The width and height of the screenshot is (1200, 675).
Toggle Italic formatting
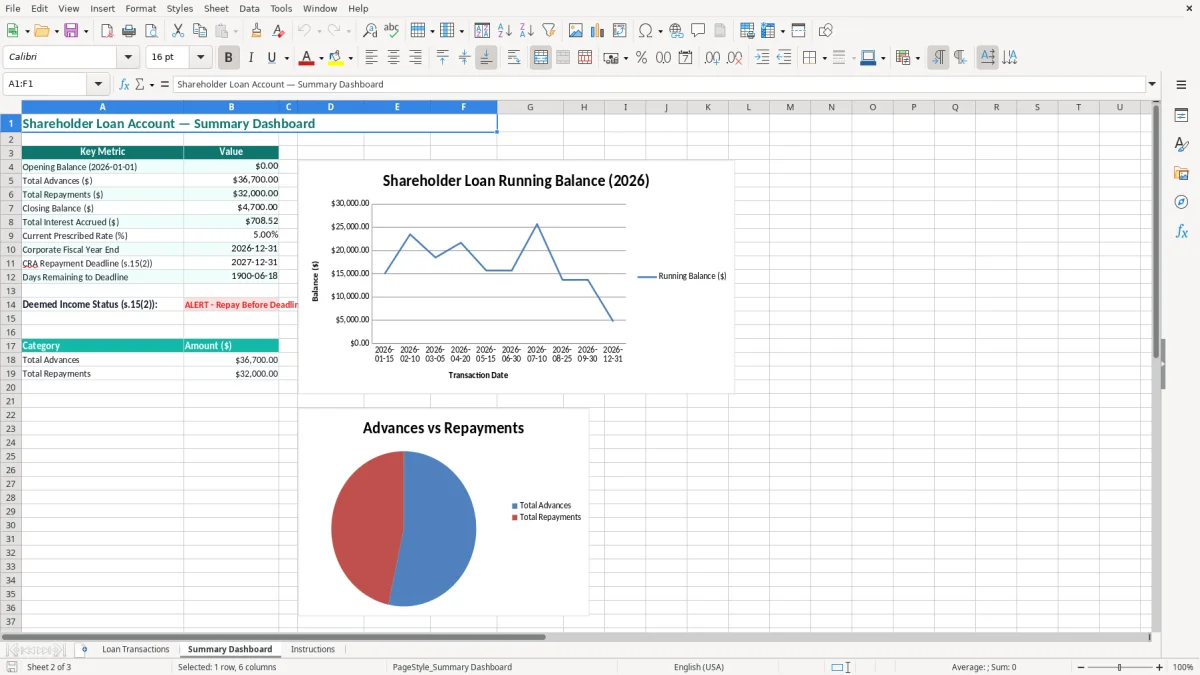click(251, 58)
